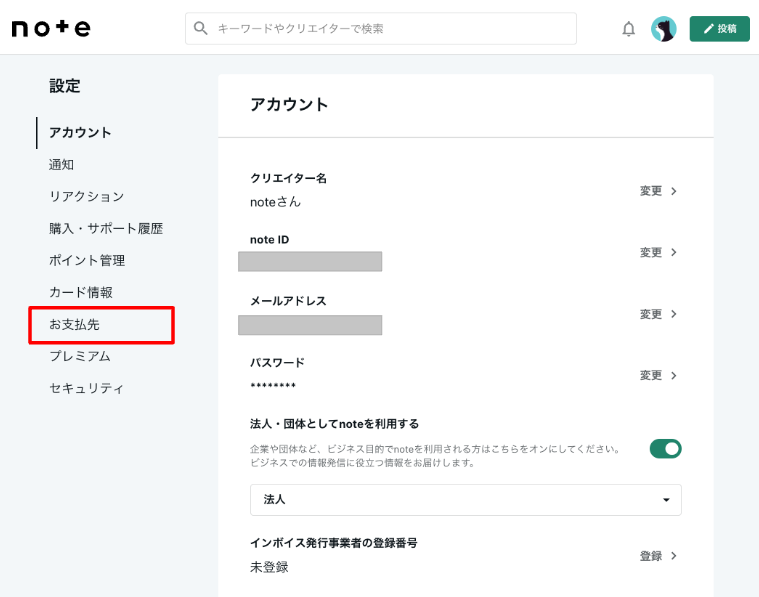Click the 未登録 status text
This screenshot has height=597, width=759.
(x=269, y=567)
